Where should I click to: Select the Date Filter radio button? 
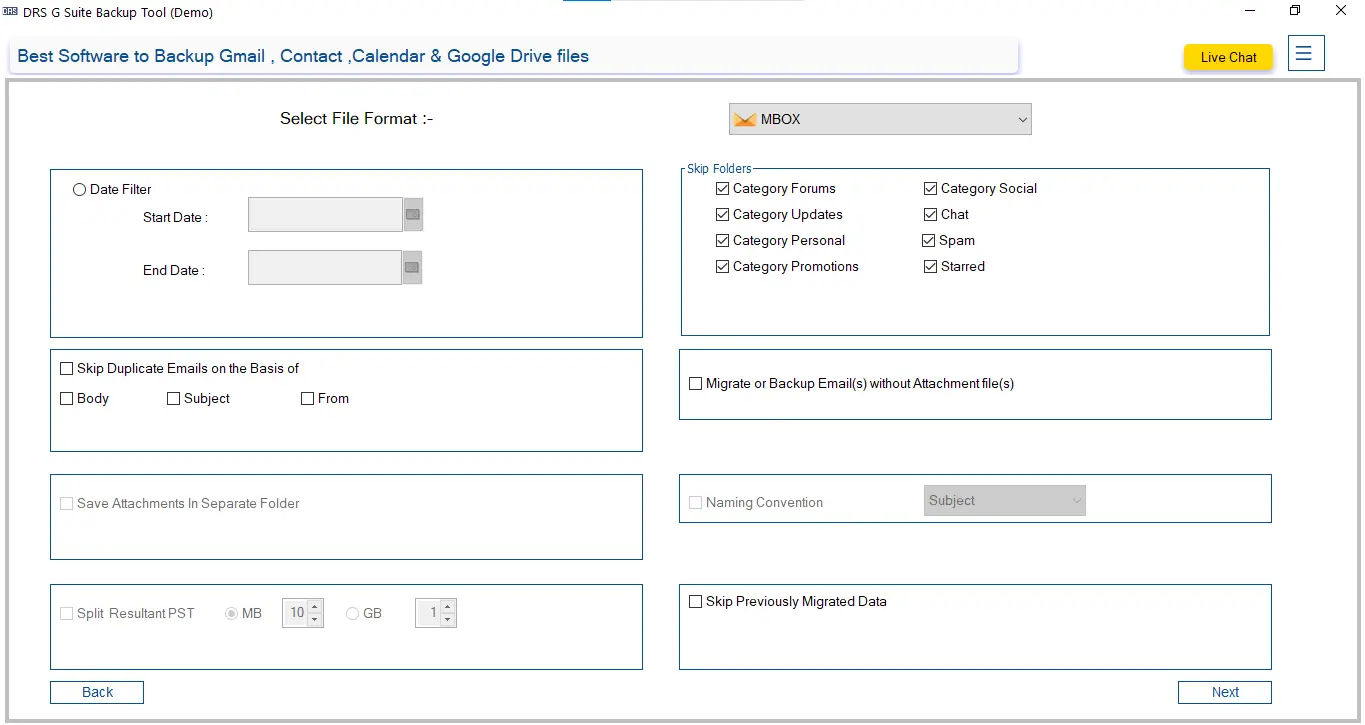pyautogui.click(x=80, y=189)
